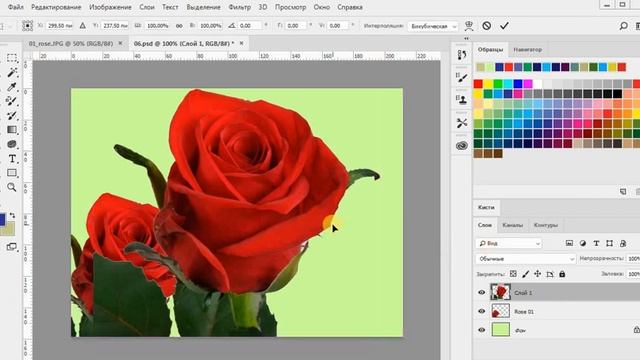Open the layer filter Вид dropdown
Image resolution: width=640 pixels, height=360 pixels.
509,243
